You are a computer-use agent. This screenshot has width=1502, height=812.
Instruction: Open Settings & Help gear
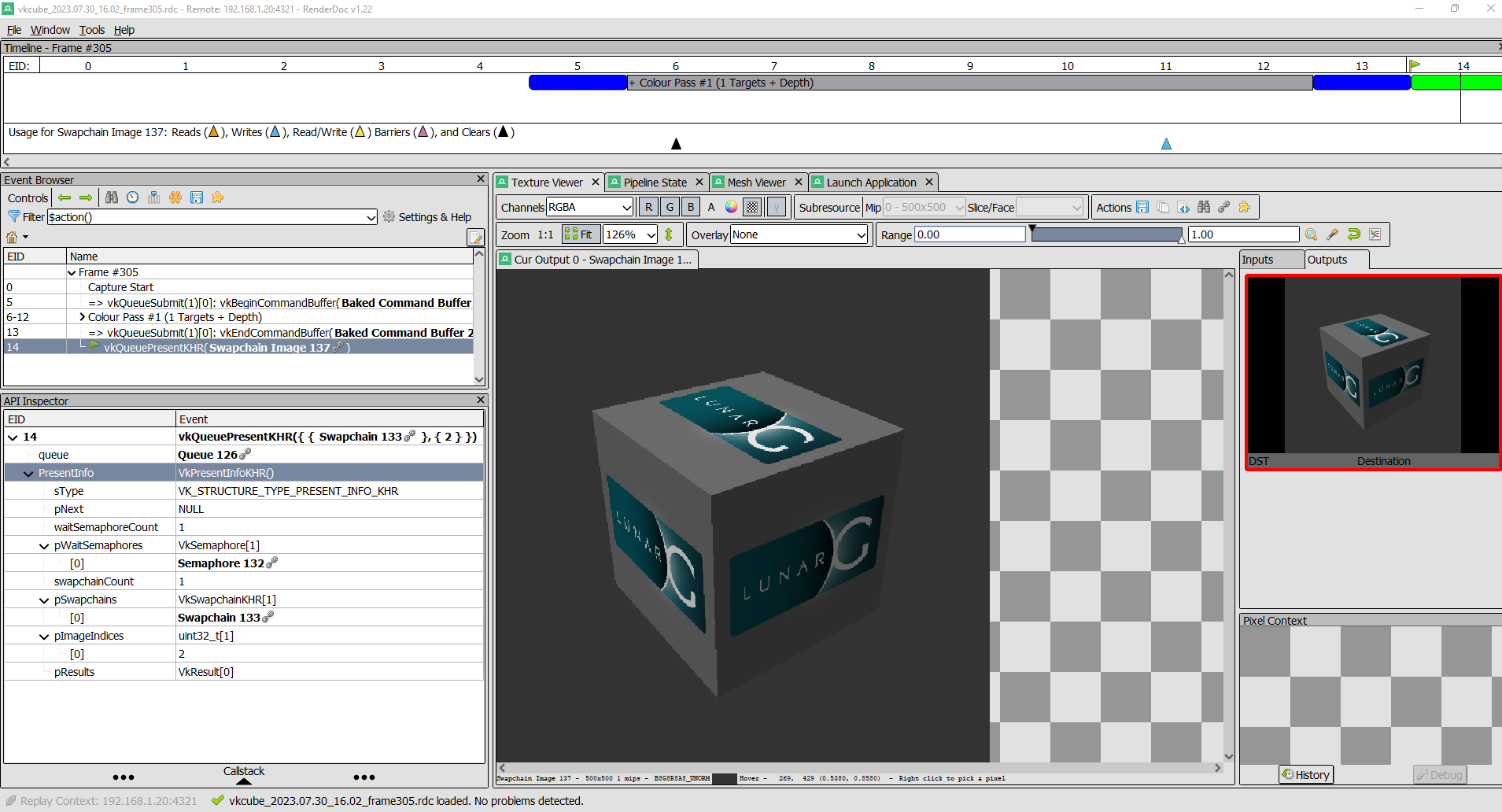426,217
